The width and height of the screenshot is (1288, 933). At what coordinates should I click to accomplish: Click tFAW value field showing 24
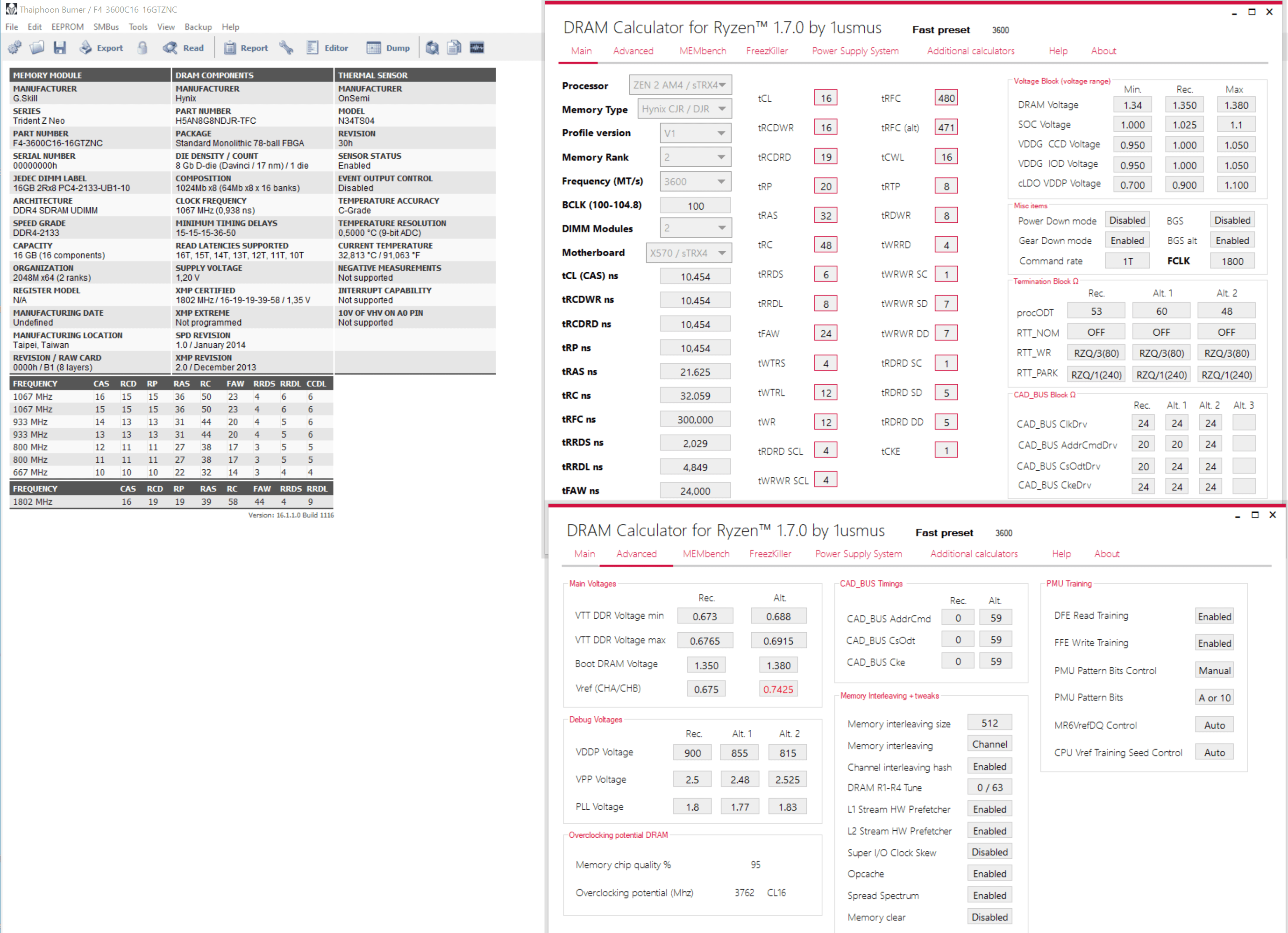825,334
